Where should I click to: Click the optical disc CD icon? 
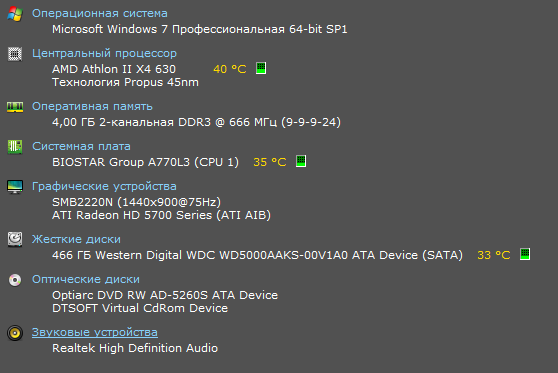tap(15, 280)
